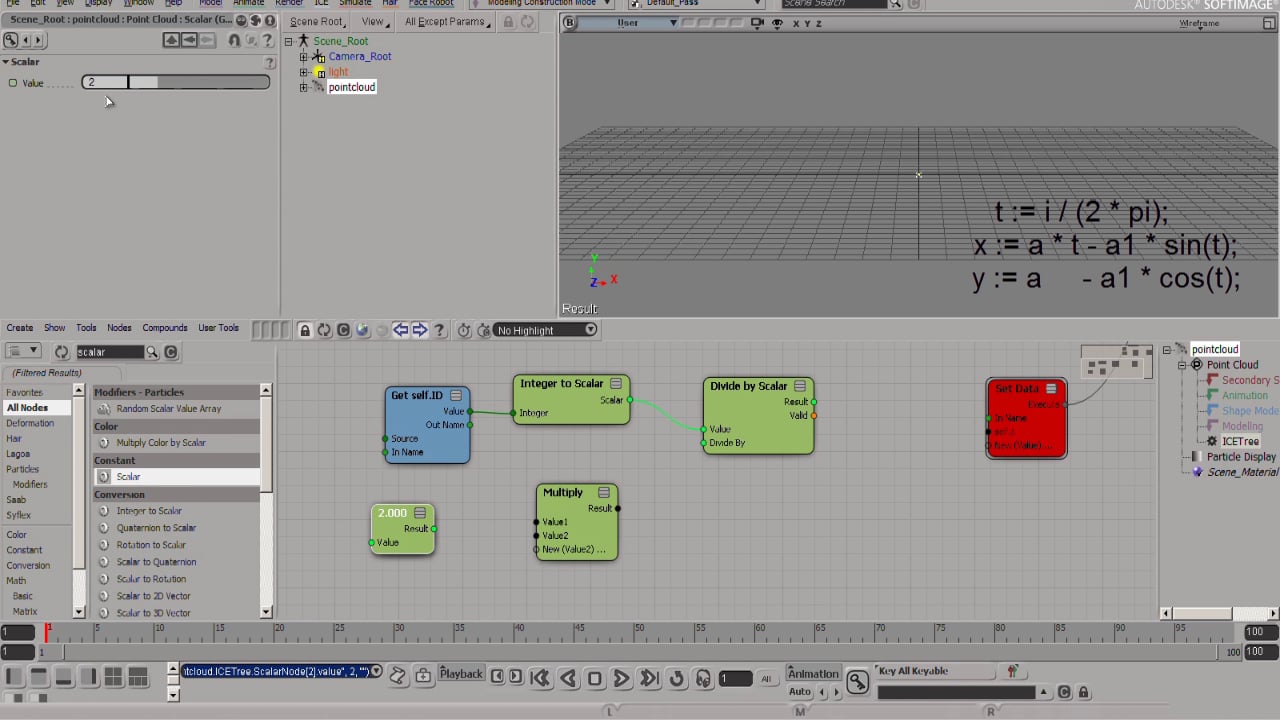Click the help question mark in ICE toolbar
This screenshot has height=720, width=1280.
tap(439, 330)
